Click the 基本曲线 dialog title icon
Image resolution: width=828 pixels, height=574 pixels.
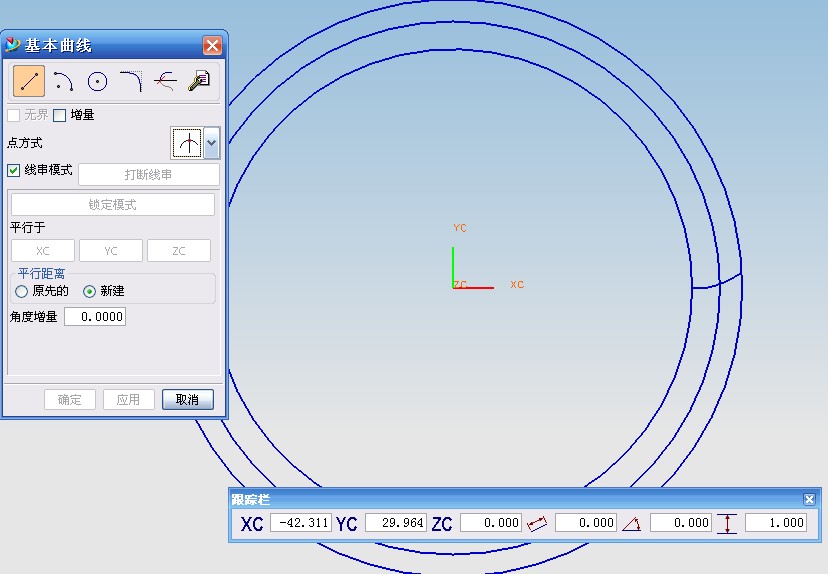[12, 45]
